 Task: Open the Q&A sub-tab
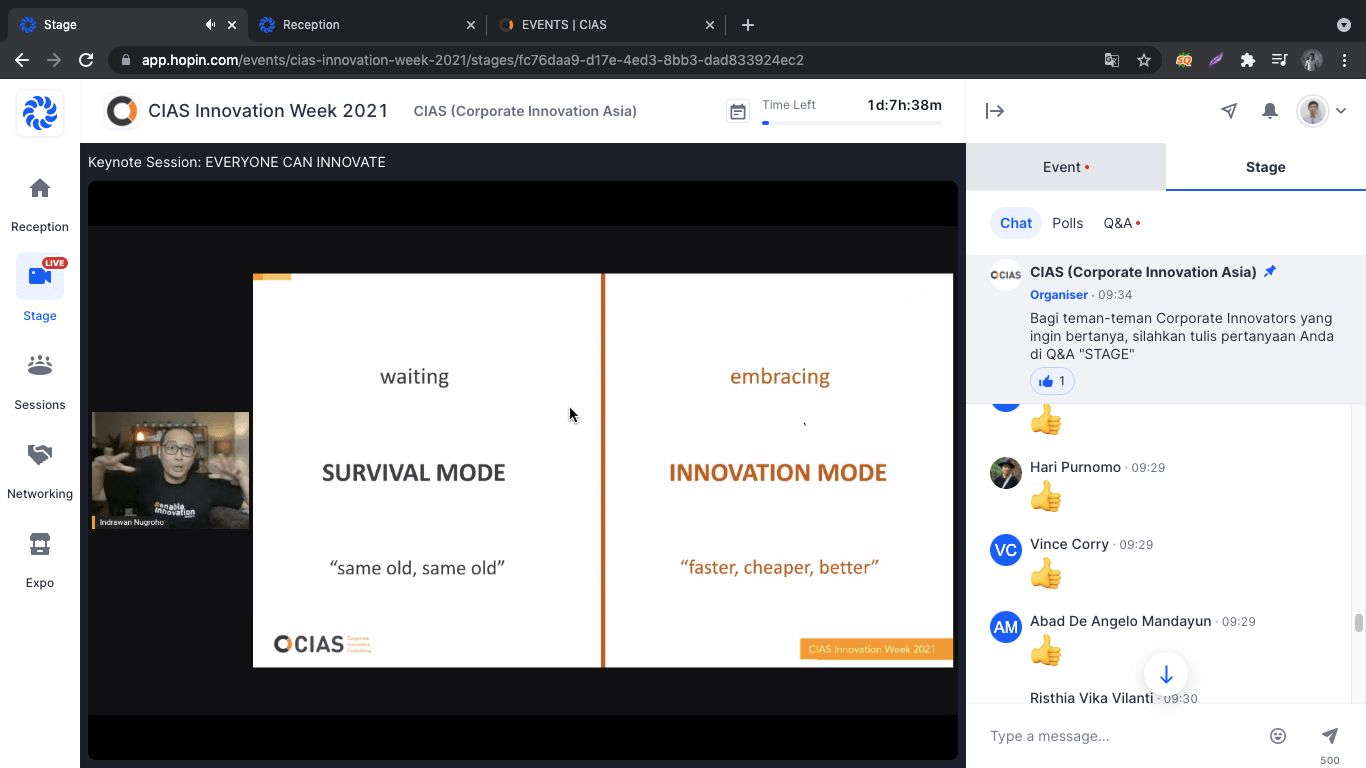point(1121,223)
